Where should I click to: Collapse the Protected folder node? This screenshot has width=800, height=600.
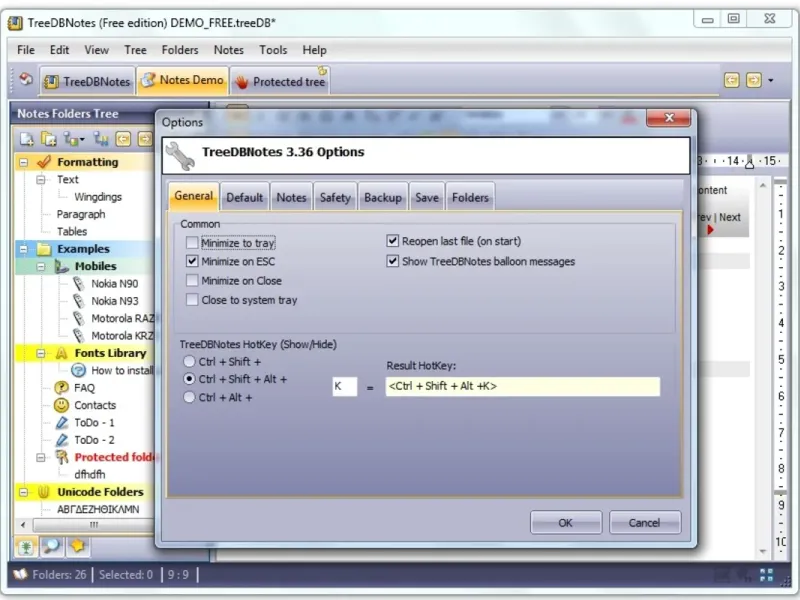pyautogui.click(x=40, y=457)
